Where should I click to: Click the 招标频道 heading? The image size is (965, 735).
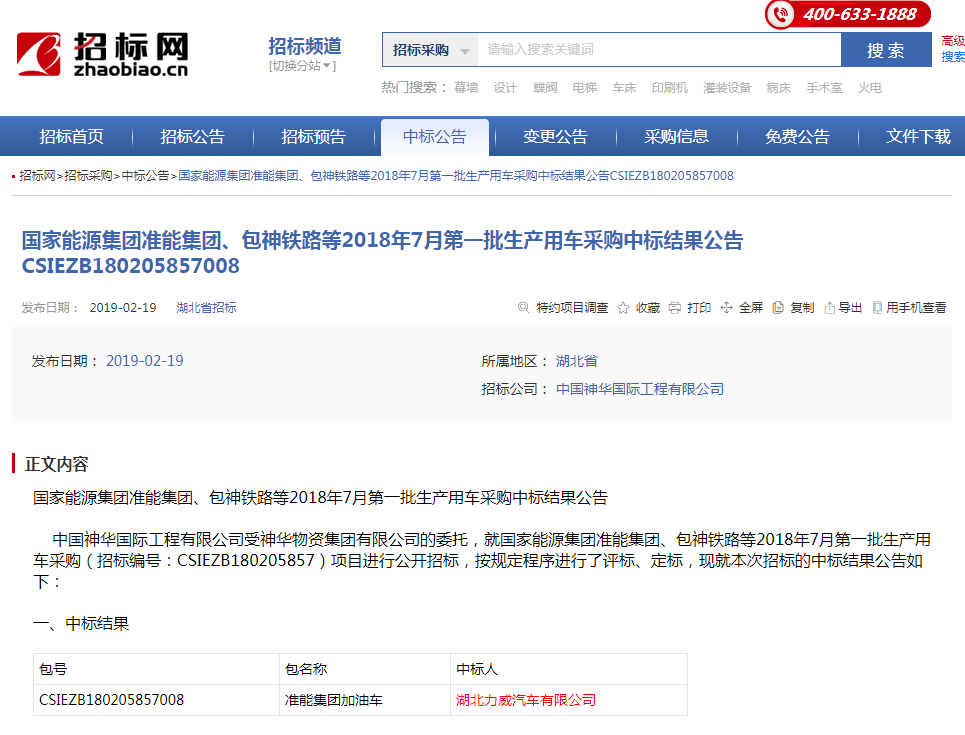305,46
